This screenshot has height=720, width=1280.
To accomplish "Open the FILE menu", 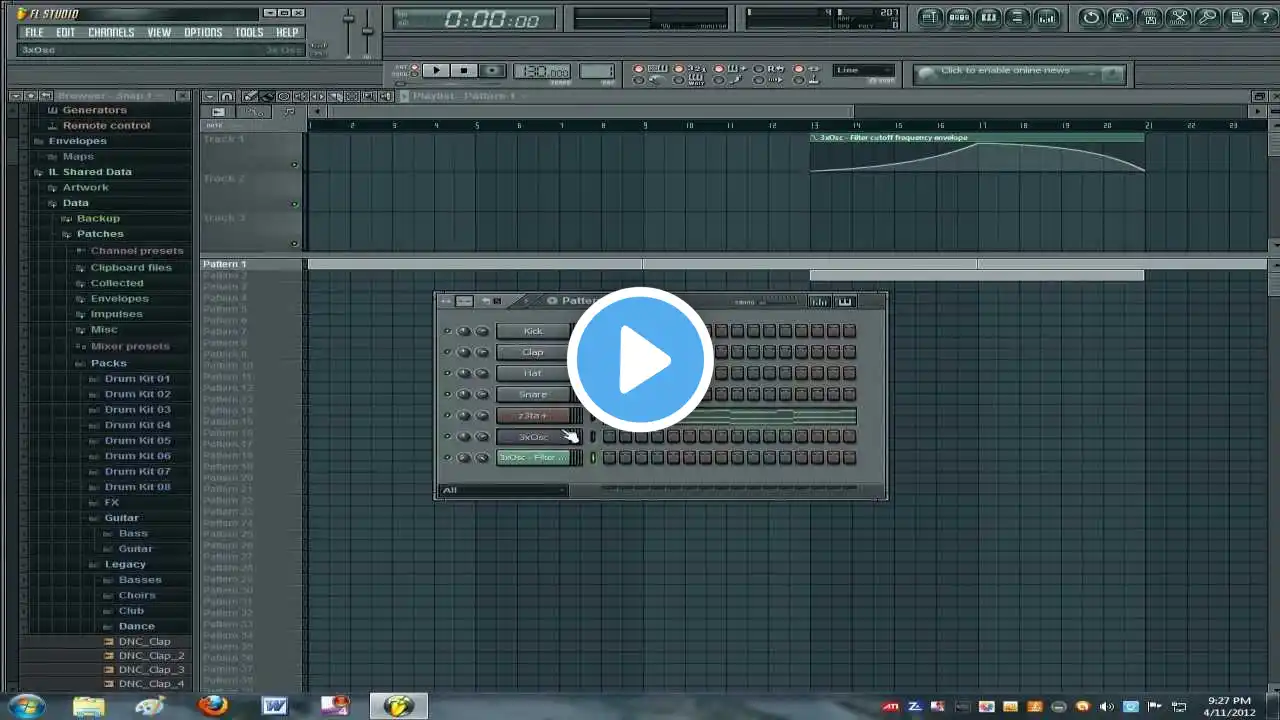I will (34, 32).
